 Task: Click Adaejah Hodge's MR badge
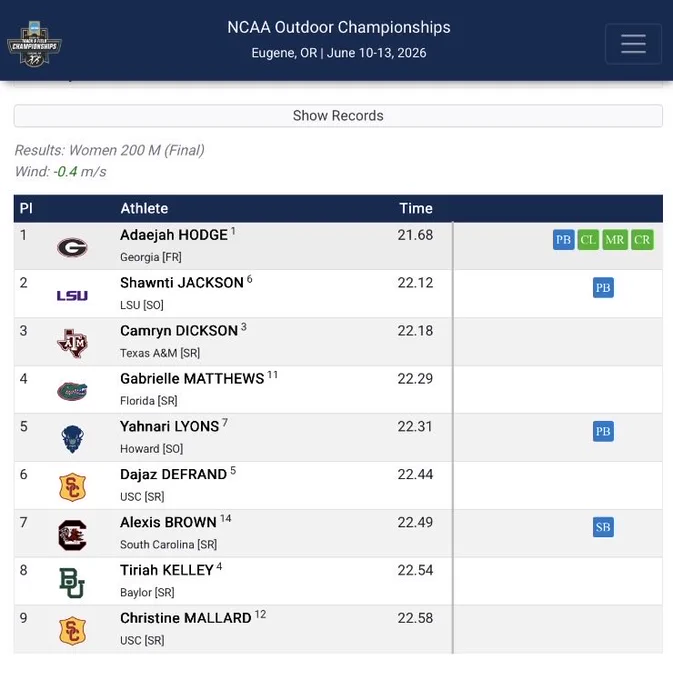(x=615, y=240)
